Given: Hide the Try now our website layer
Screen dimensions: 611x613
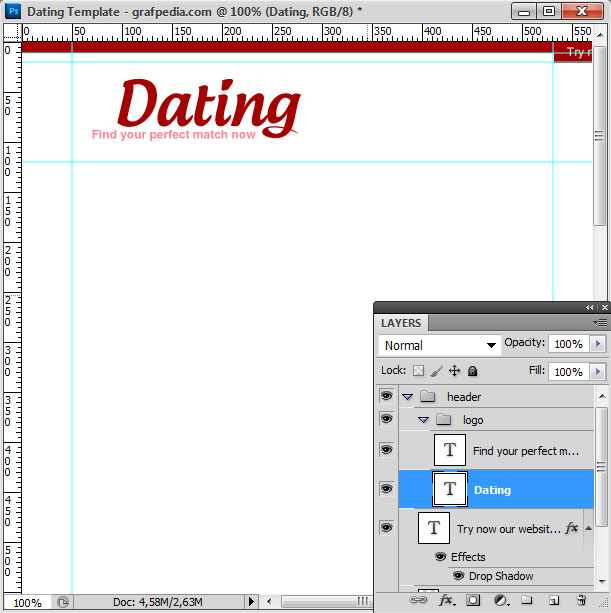Looking at the screenshot, I should [386, 528].
